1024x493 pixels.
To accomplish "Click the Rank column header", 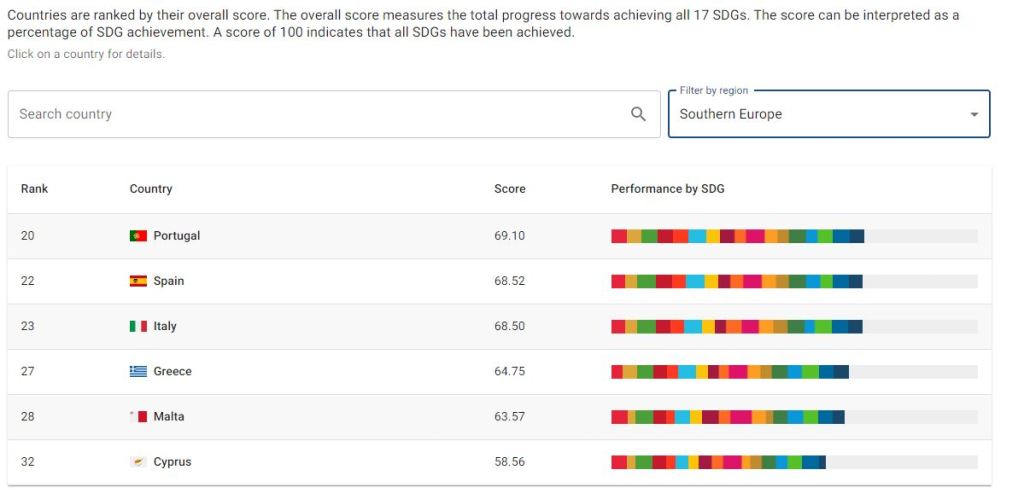I will point(34,189).
